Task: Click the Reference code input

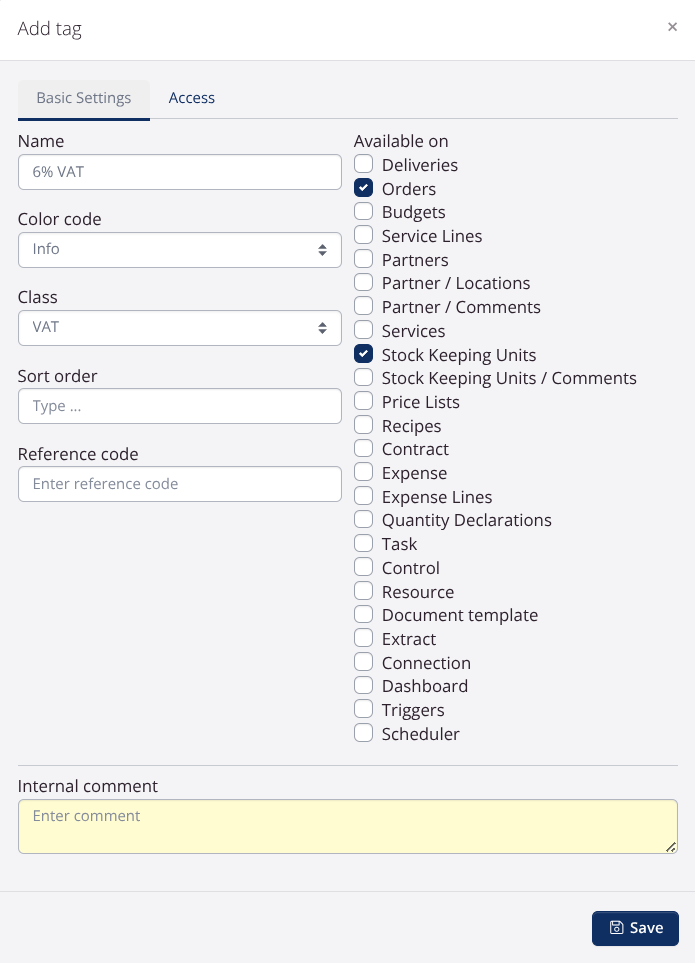Action: (x=180, y=484)
